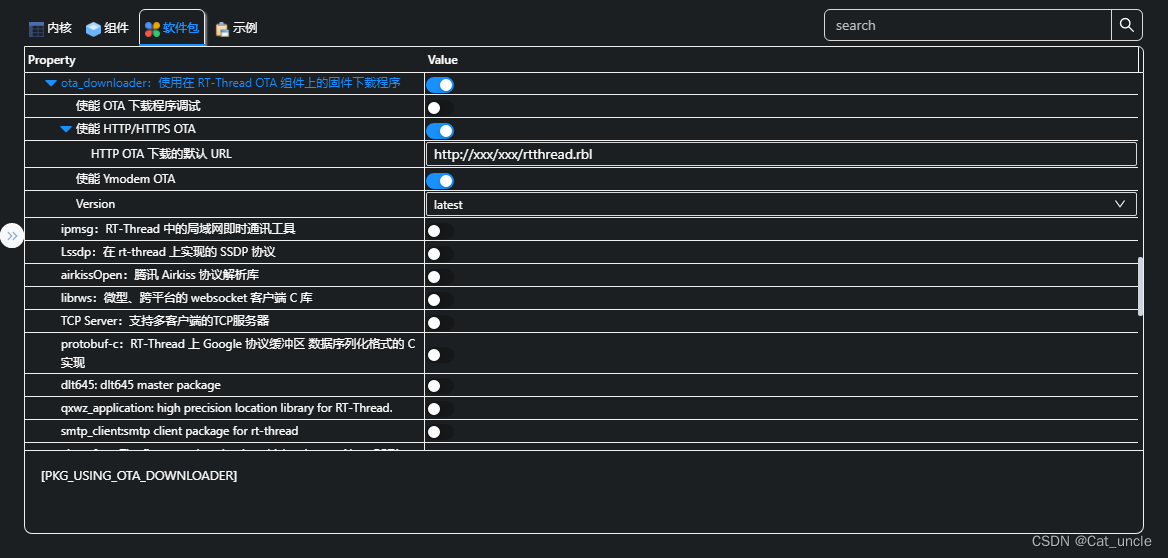The image size is (1168, 558).
Task: Edit the HTTP OTA default URL field
Action: 781,154
